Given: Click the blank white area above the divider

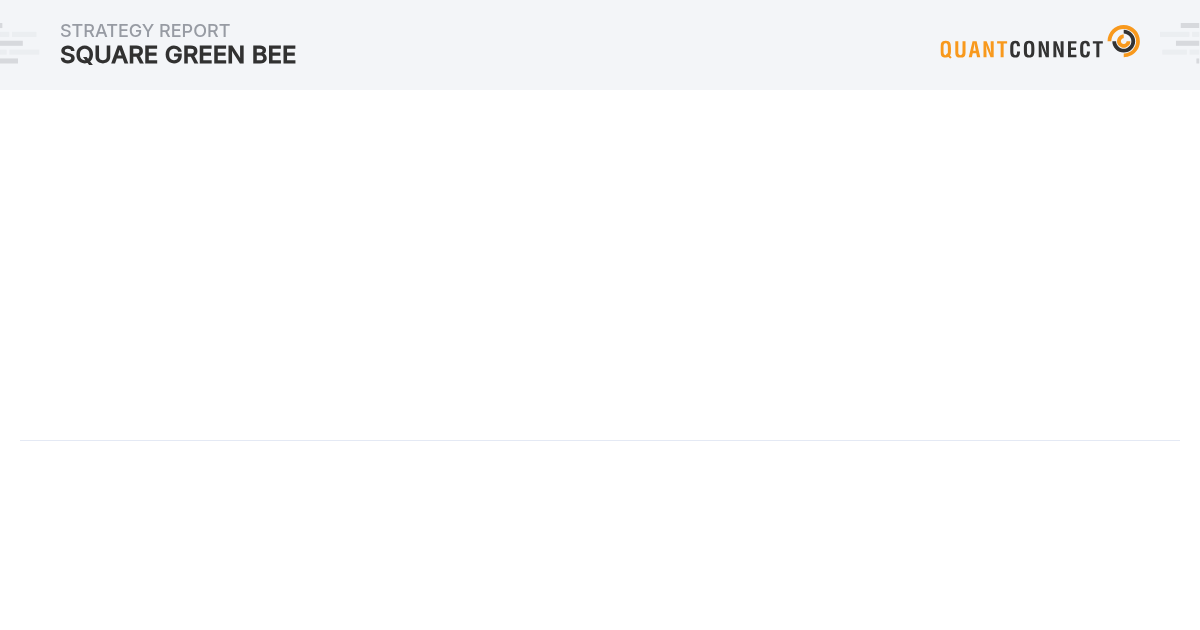Looking at the screenshot, I should pos(600,265).
